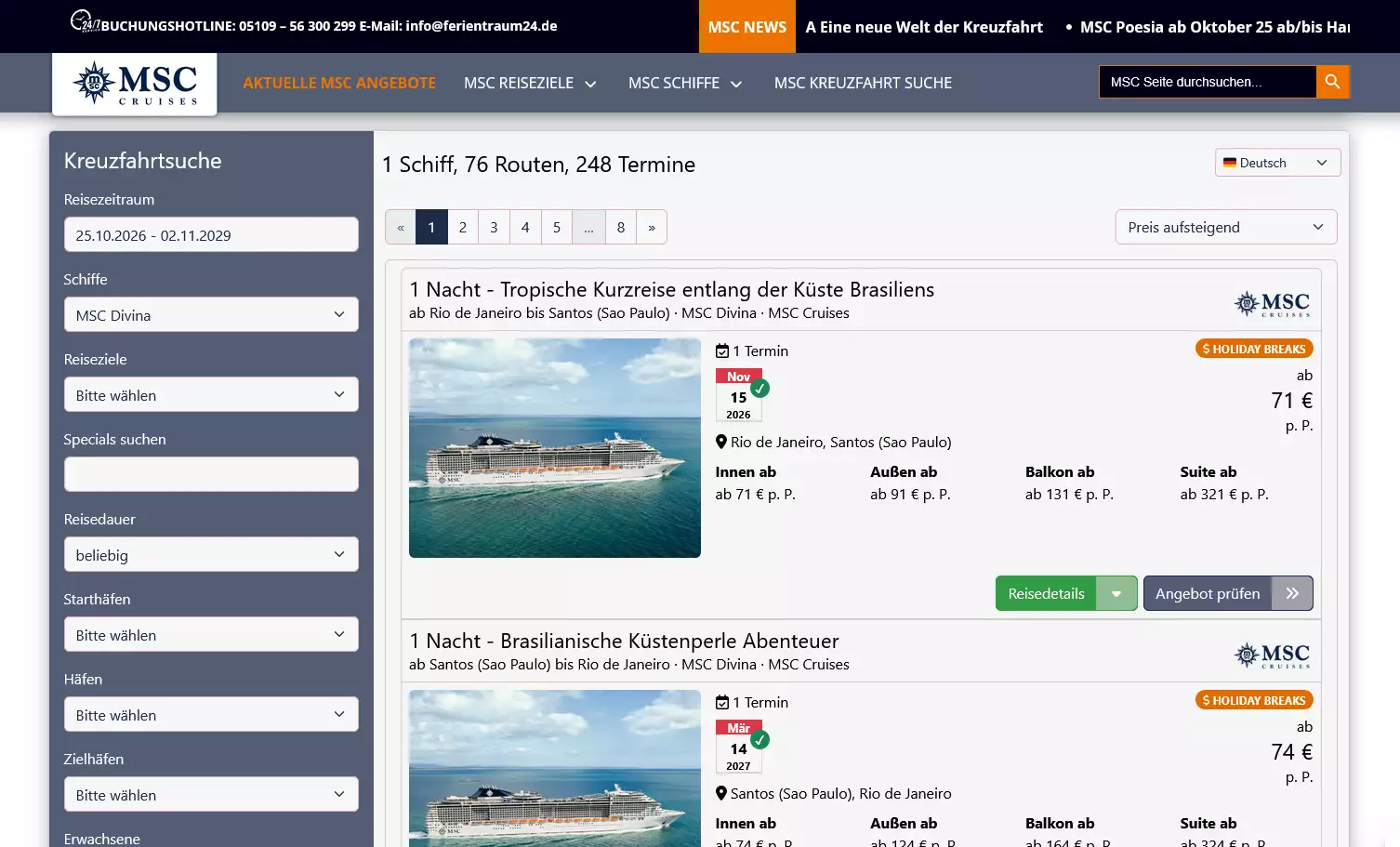Click the orange search magnifier button
Screen dimensions: 1400x847
[1332, 82]
